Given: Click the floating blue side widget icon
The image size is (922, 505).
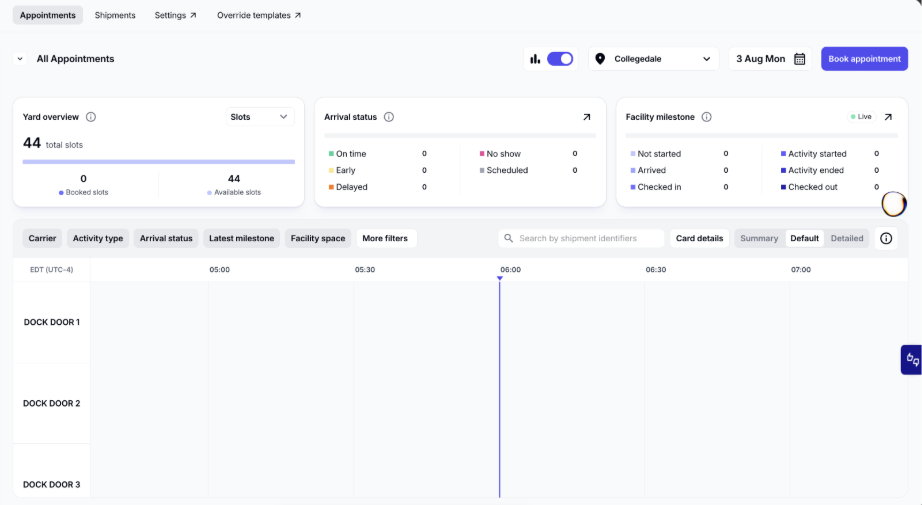Looking at the screenshot, I should coord(911,359).
